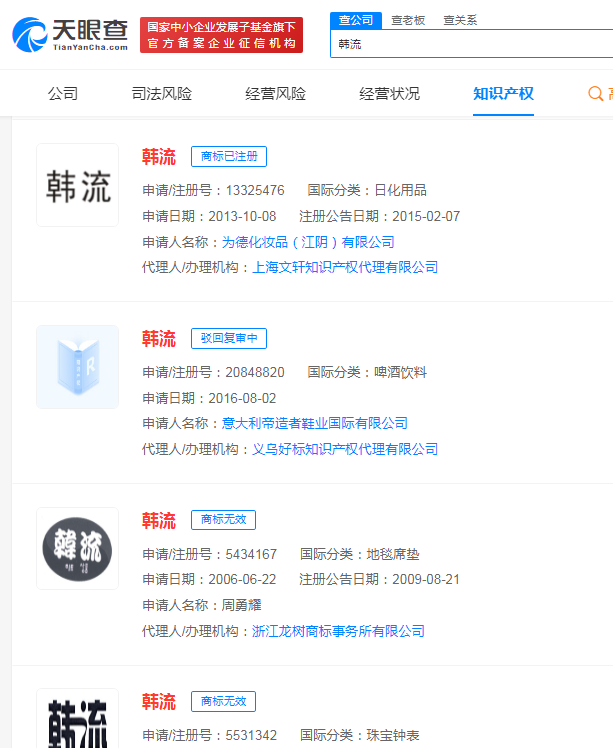
Task: Click 商标无效 tag for registration 5434167
Action: pyautogui.click(x=223, y=519)
